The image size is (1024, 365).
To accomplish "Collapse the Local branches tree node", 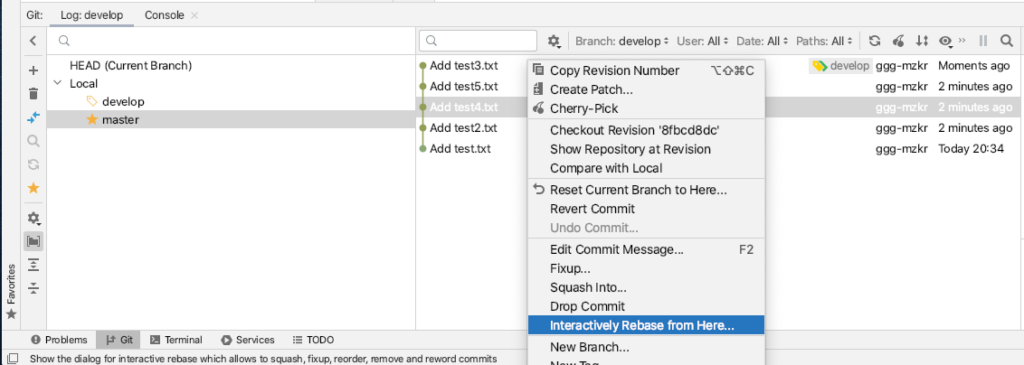I will [58, 84].
